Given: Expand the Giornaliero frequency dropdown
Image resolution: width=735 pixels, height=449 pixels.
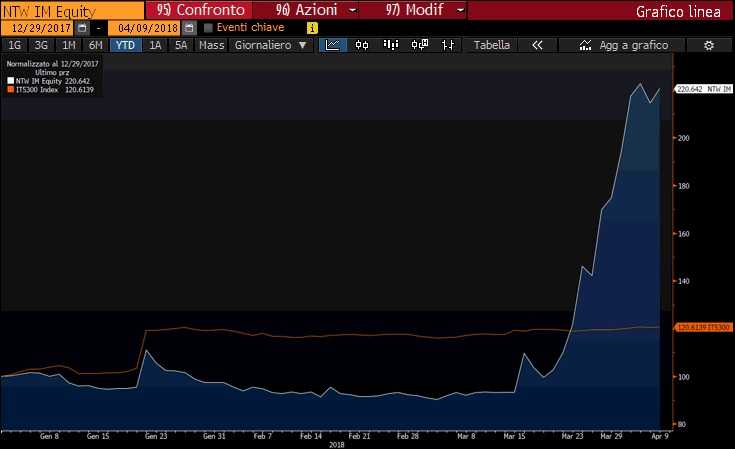Looking at the screenshot, I should tap(270, 46).
